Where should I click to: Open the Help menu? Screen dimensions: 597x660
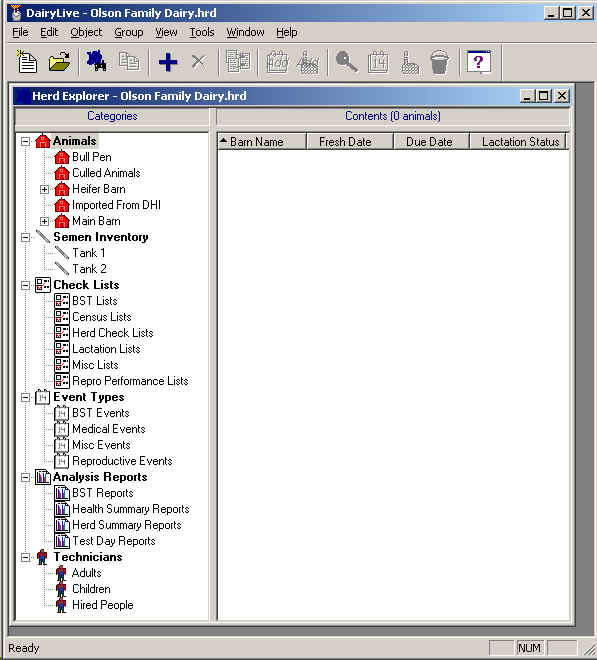click(287, 32)
